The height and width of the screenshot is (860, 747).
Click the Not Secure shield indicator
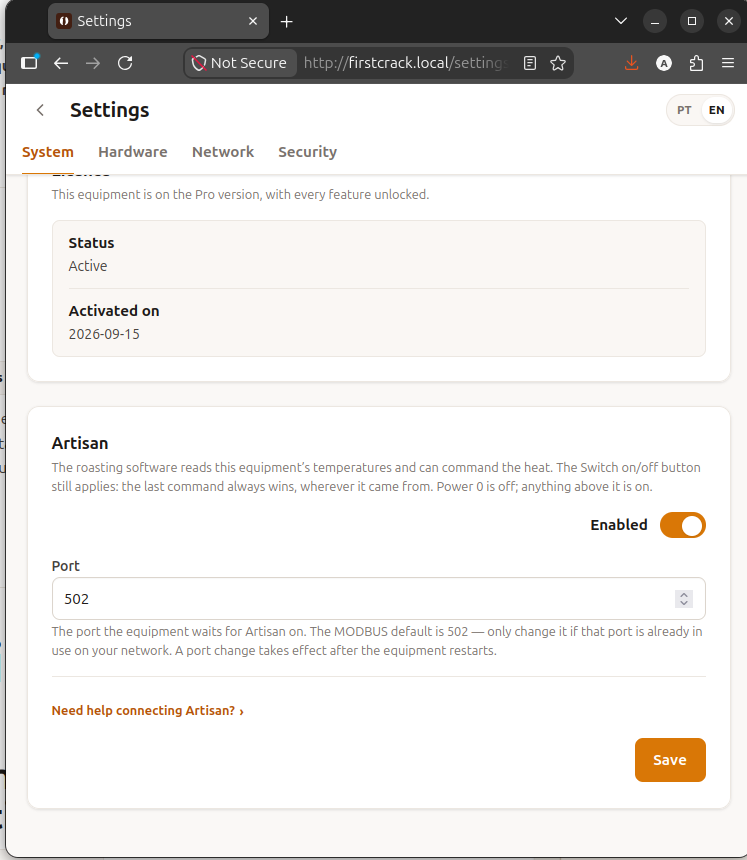click(240, 63)
